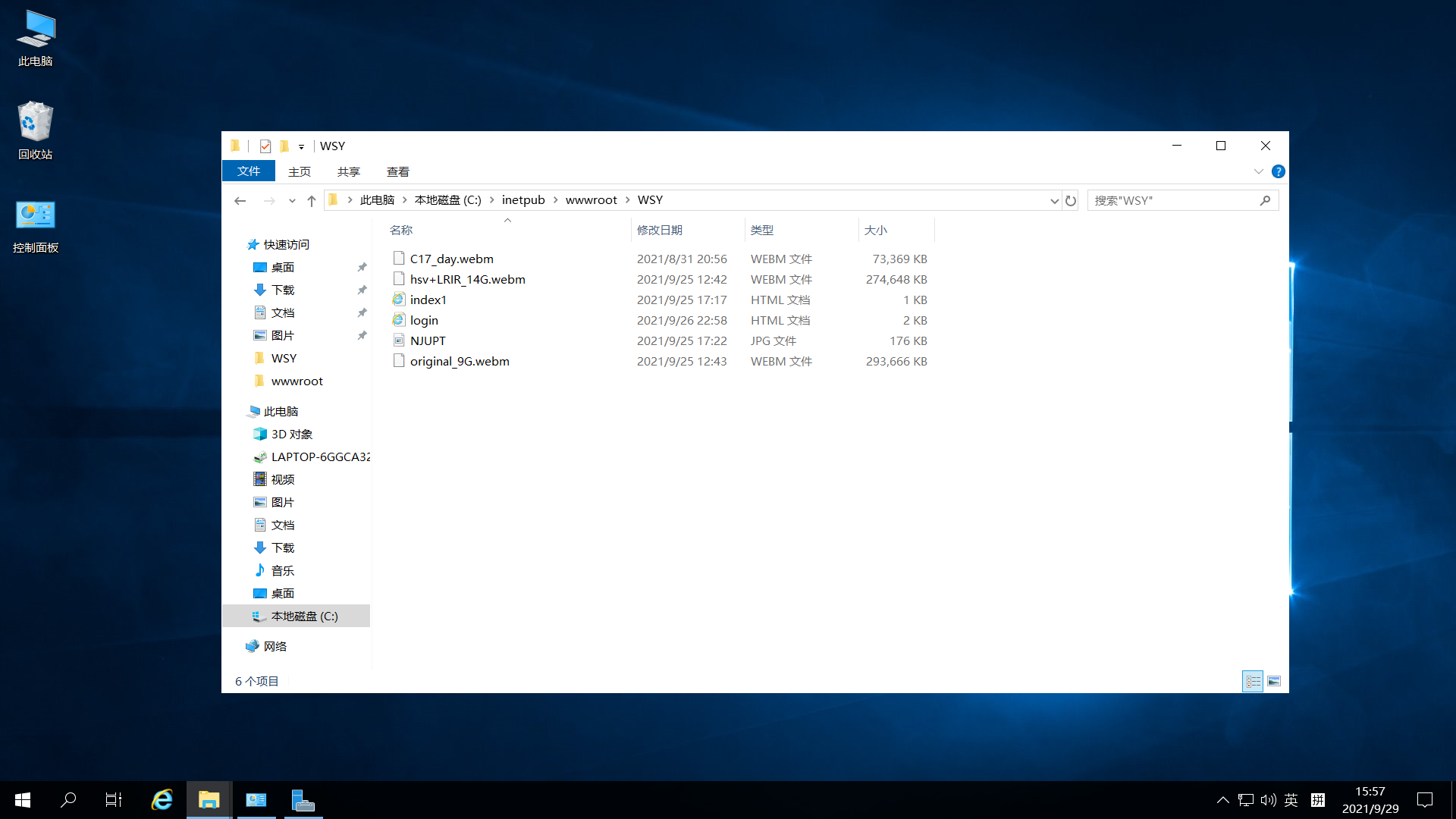
Task: Select the file original_9G.webm
Action: [x=460, y=361]
